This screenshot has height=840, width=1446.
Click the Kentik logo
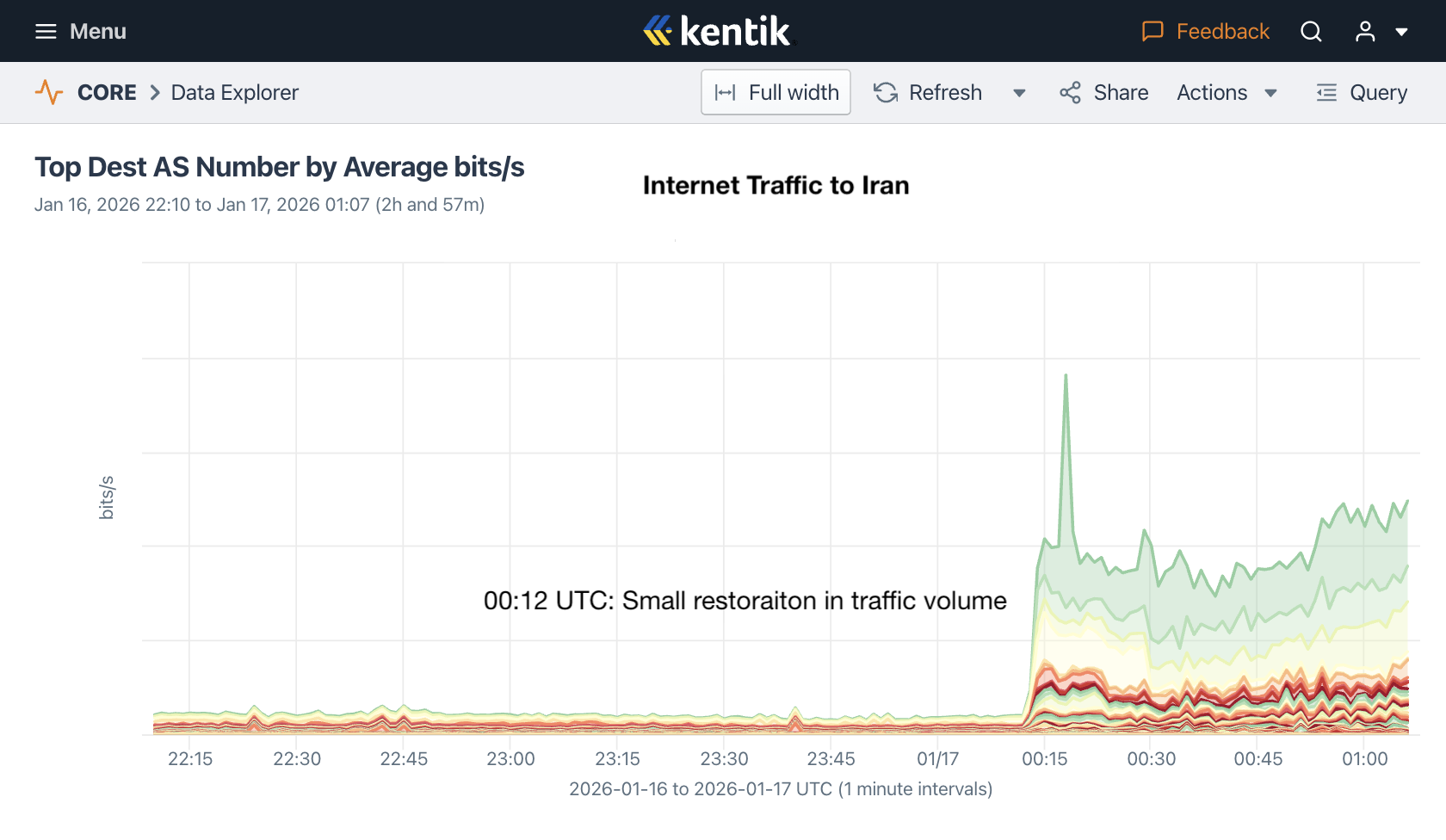(x=717, y=32)
